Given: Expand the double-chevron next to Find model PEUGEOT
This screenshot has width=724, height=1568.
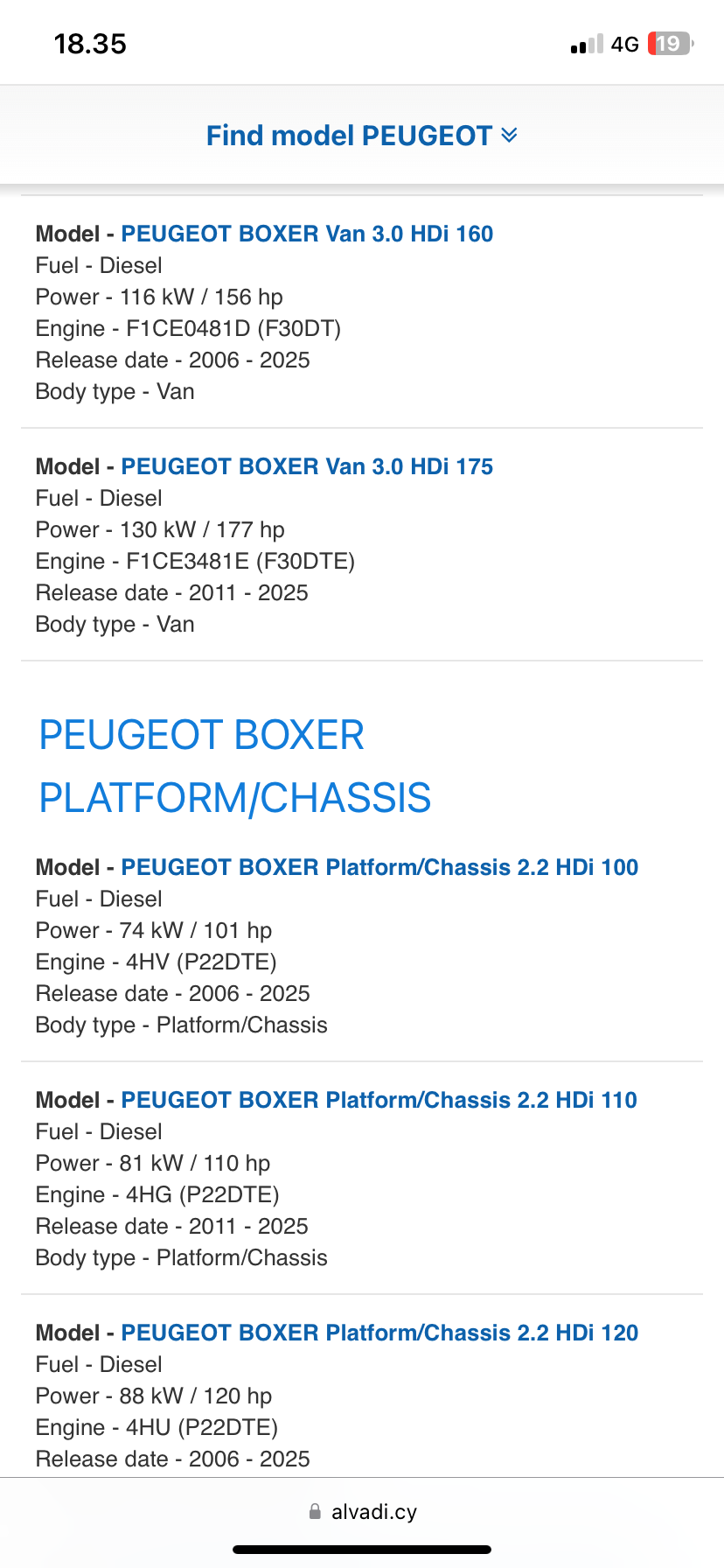Looking at the screenshot, I should [509, 136].
